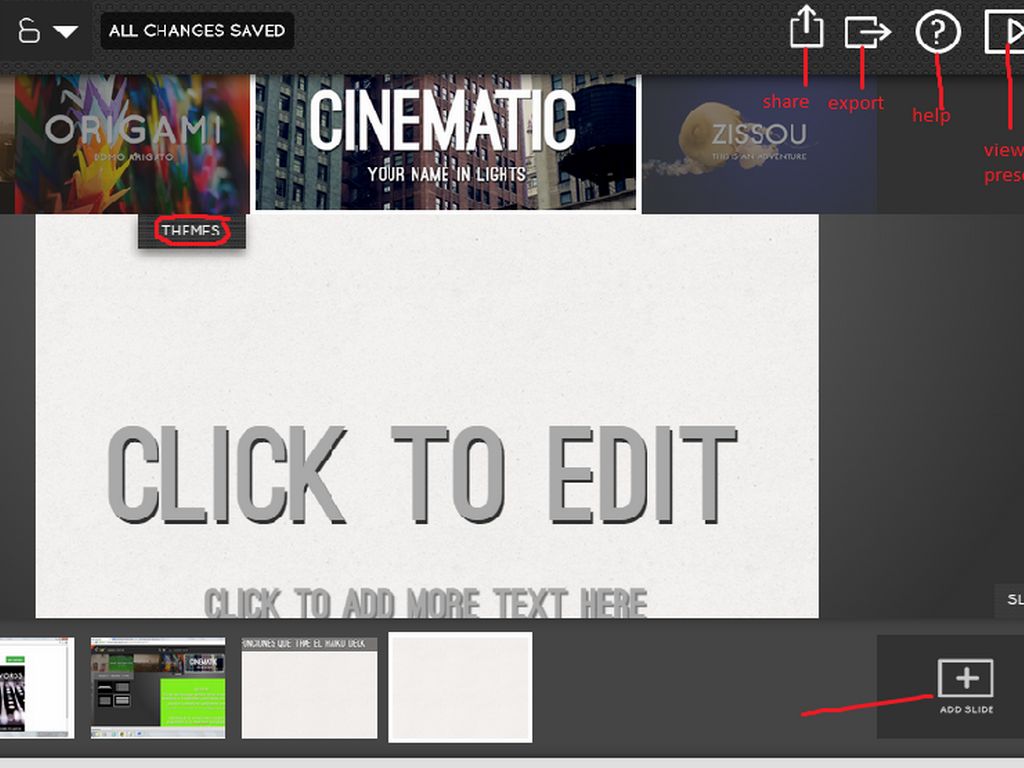
Task: Open the Export icon
Action: 866,32
